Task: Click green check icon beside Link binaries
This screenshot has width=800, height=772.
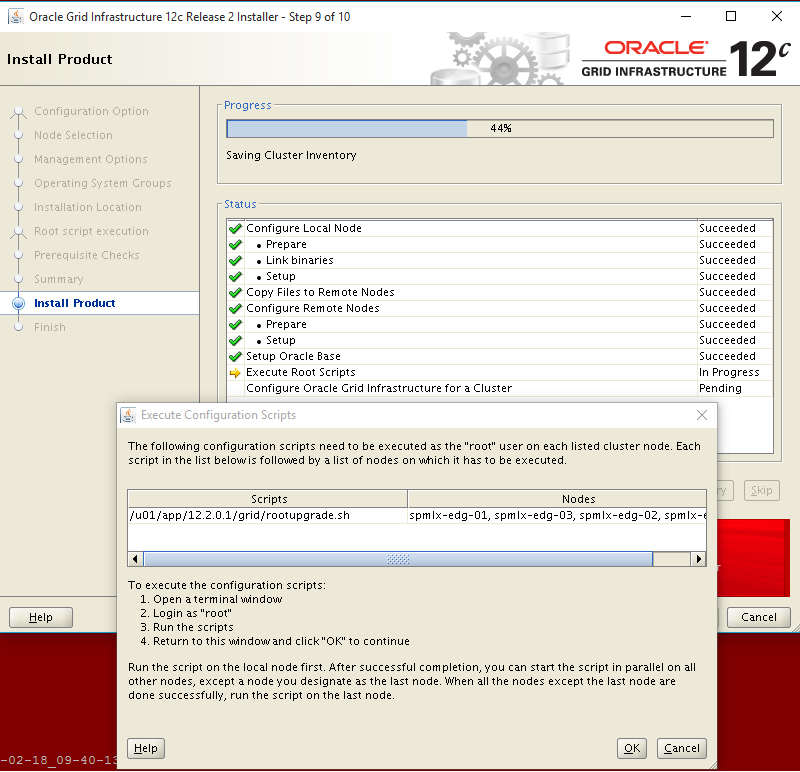Action: point(235,260)
